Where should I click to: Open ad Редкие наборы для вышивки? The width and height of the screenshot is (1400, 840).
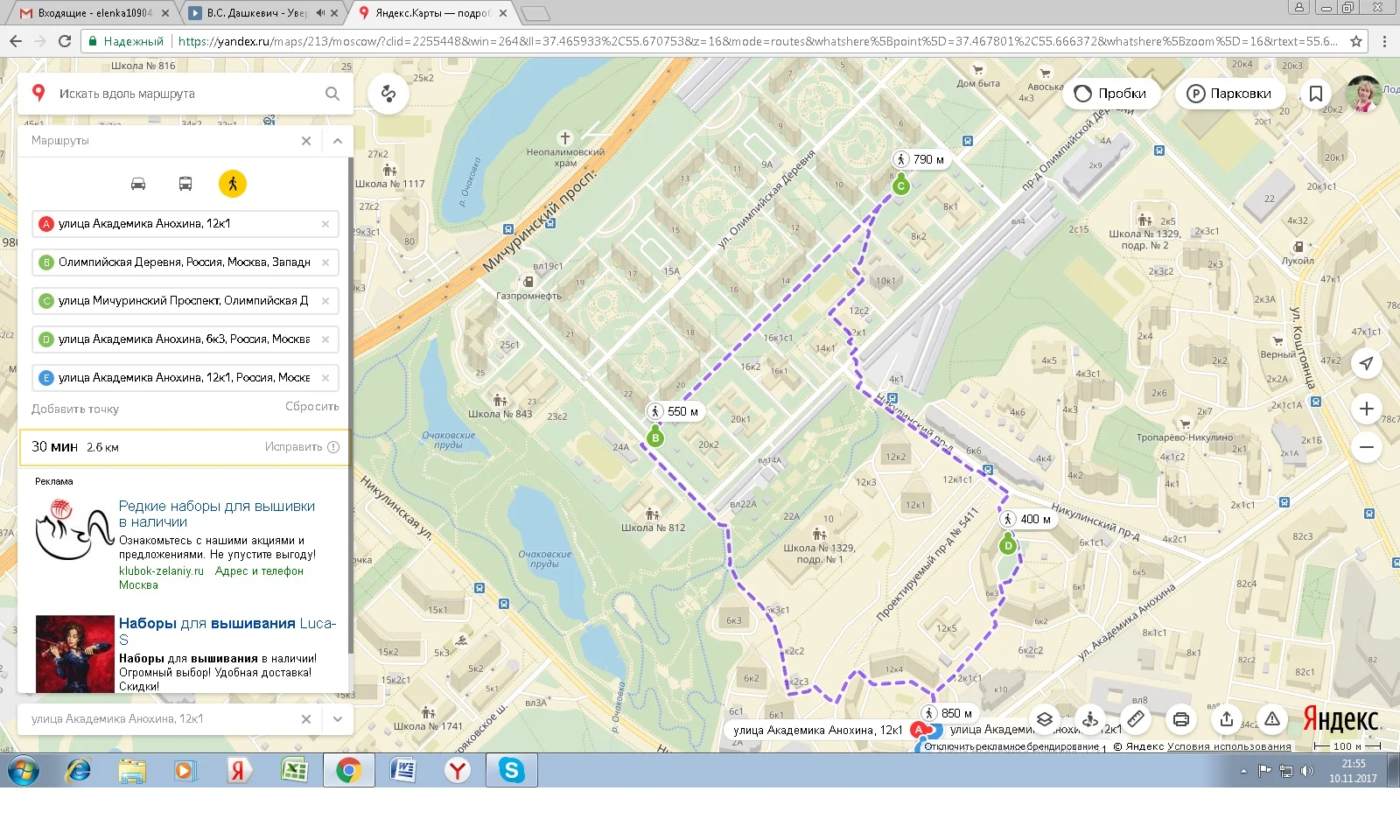click(x=217, y=514)
